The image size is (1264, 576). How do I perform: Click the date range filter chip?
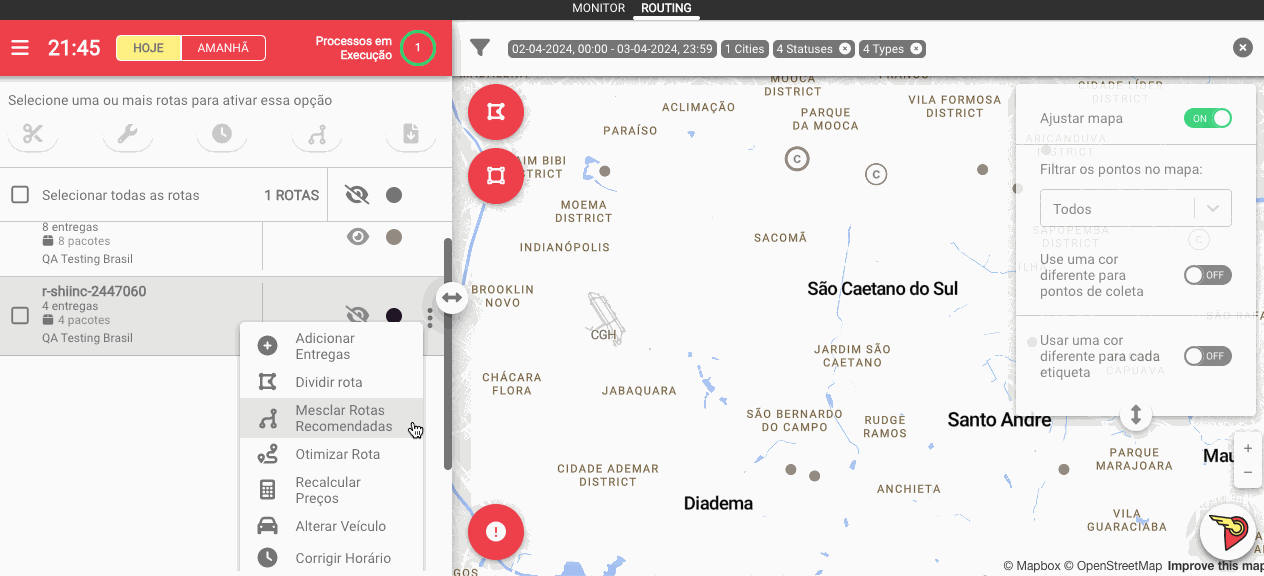tap(612, 49)
